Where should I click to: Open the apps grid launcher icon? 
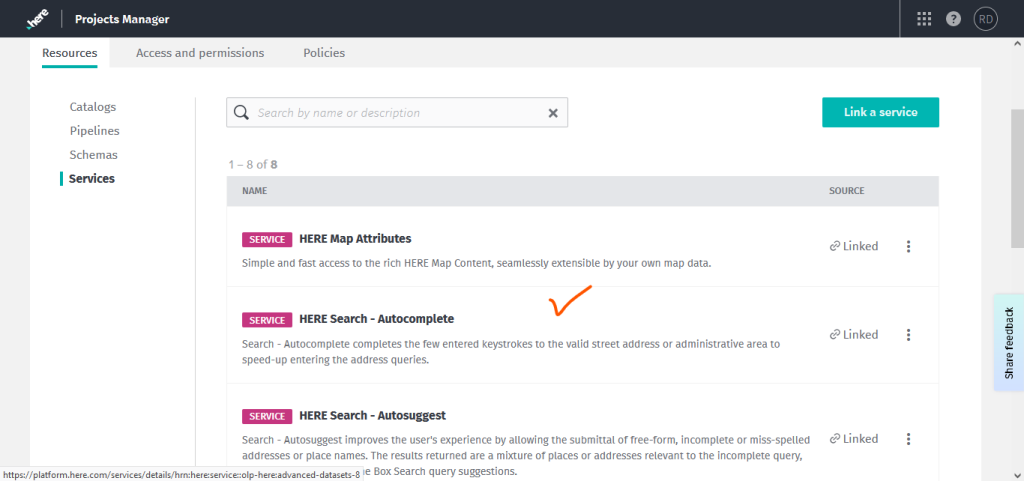(x=924, y=19)
